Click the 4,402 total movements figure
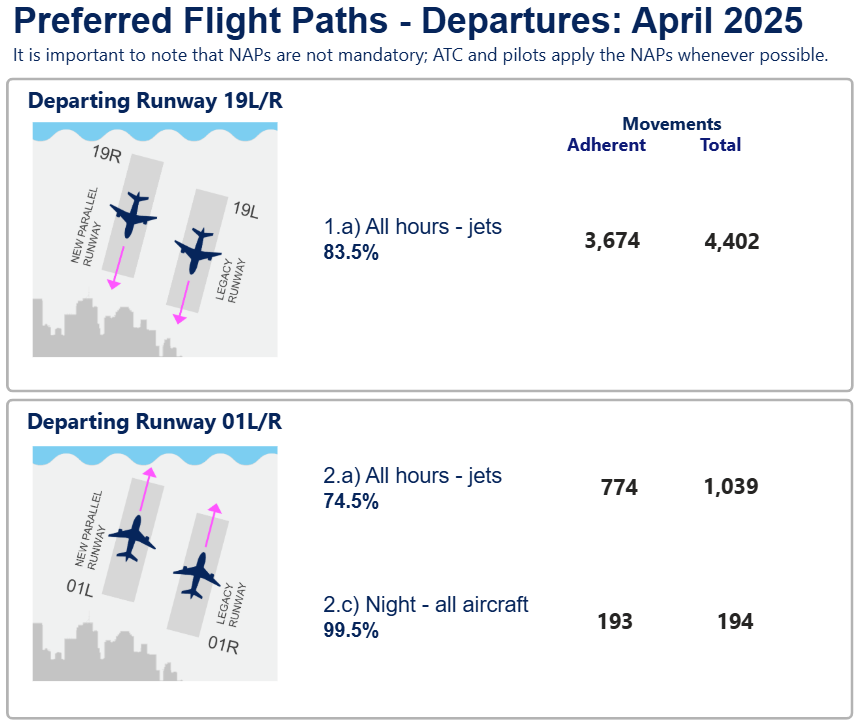Viewport: 859px width, 724px height. [732, 242]
